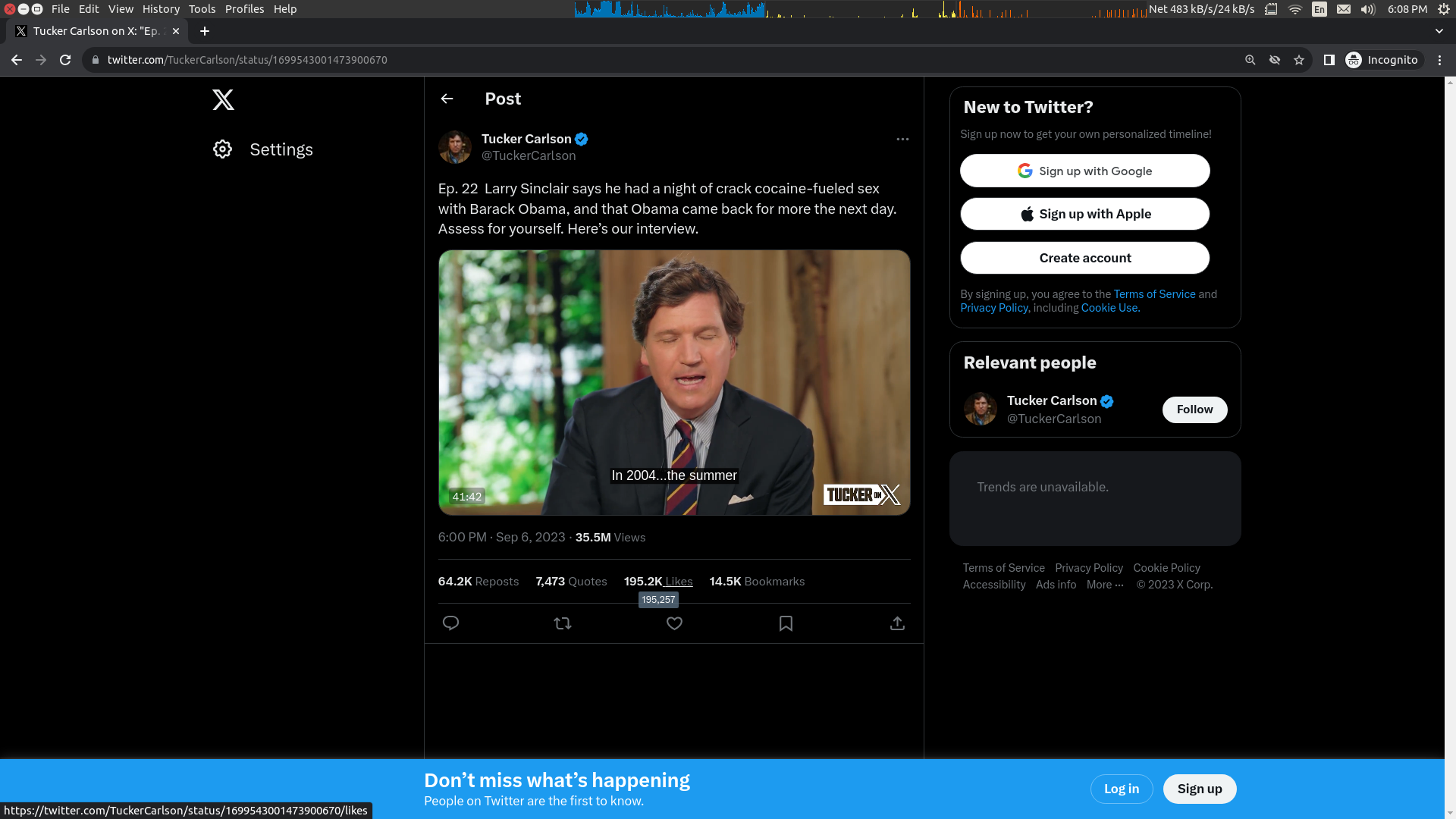Click the browser forward navigation arrow
Viewport: 1456px width, 819px height.
(41, 60)
